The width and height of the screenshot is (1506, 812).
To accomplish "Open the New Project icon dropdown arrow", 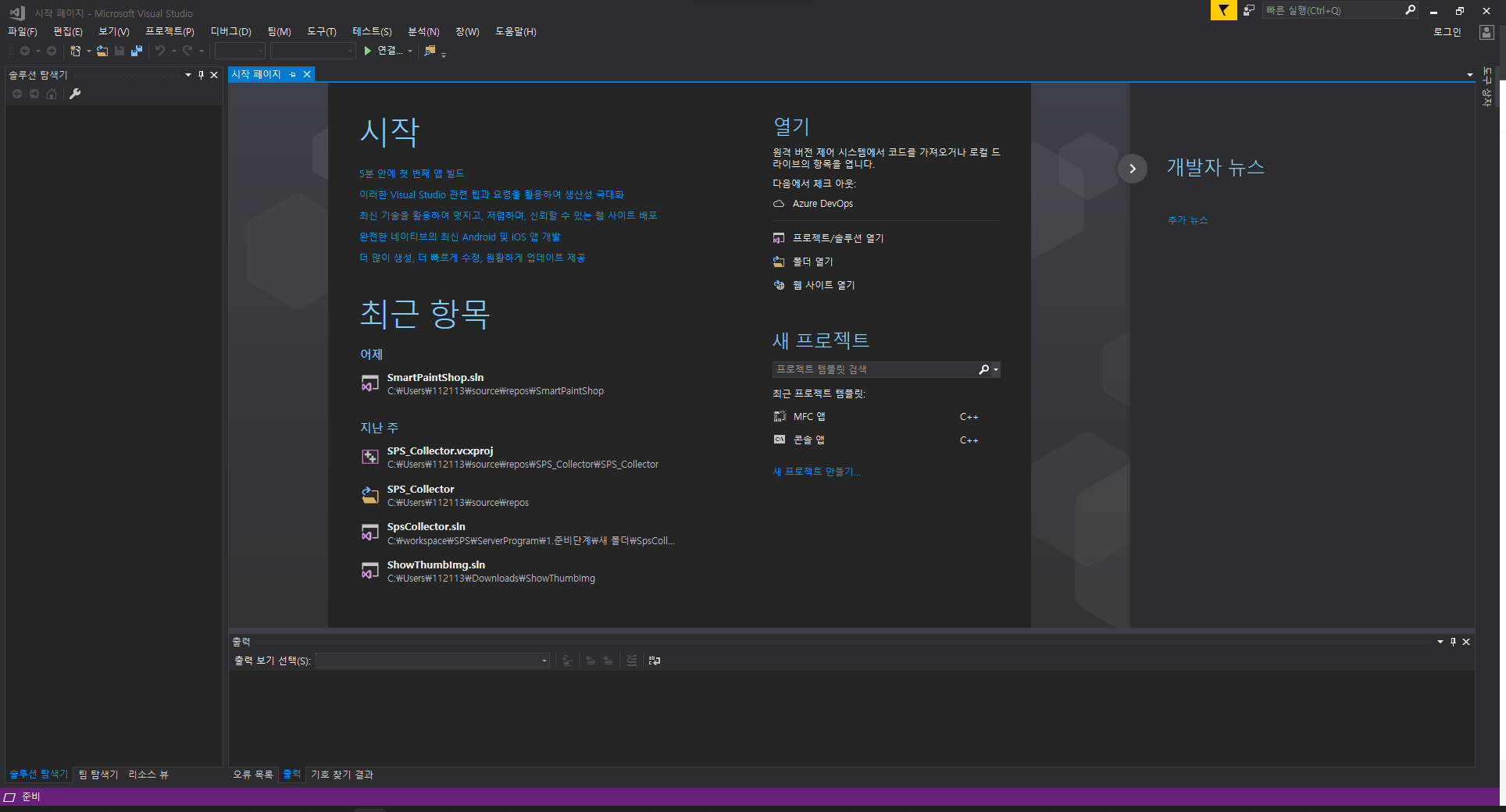I will 88,51.
